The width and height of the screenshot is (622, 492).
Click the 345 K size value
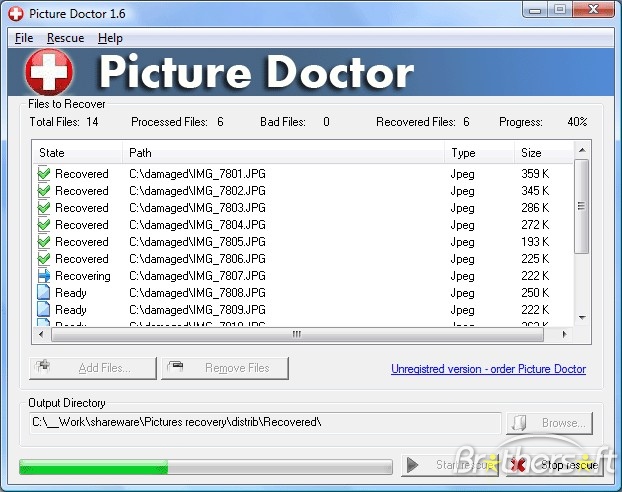point(535,191)
